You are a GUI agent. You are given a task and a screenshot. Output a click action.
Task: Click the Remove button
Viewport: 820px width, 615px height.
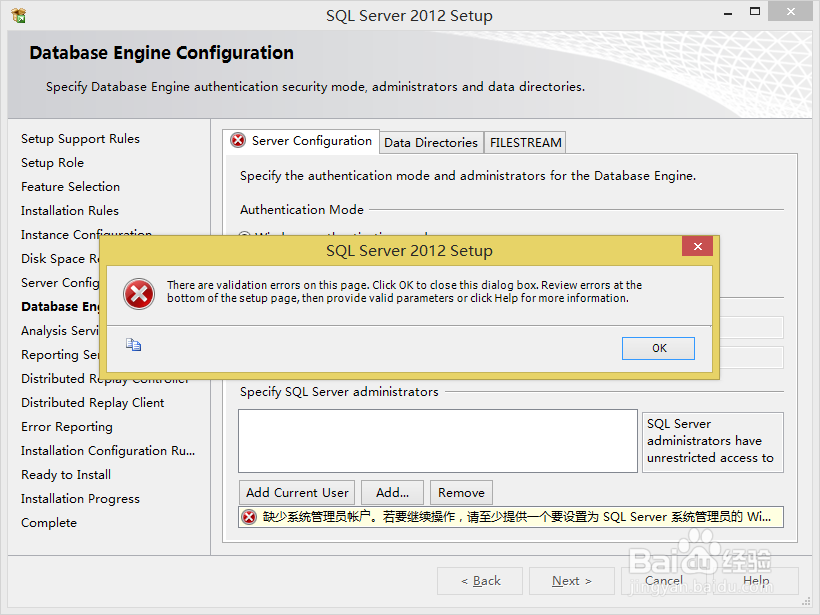tap(461, 492)
